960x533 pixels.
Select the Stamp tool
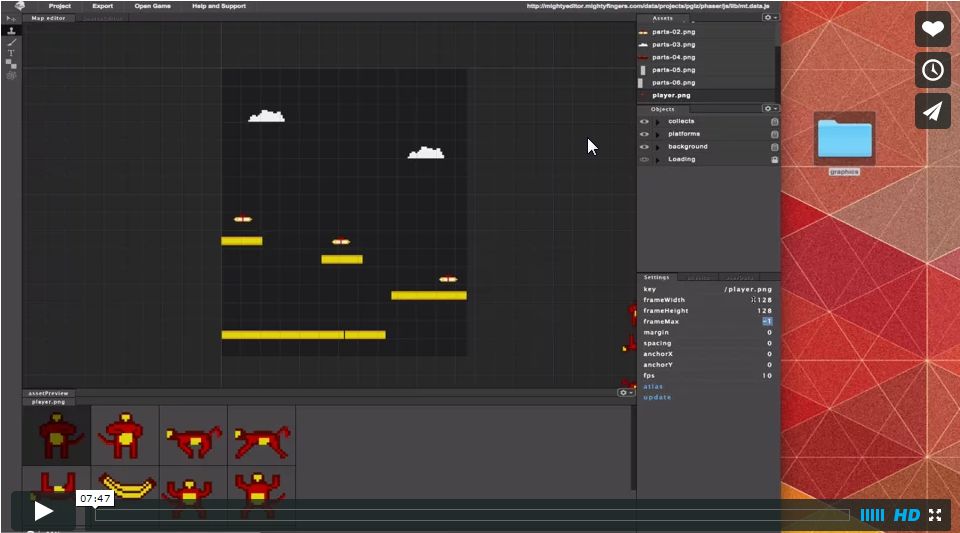pyautogui.click(x=11, y=31)
